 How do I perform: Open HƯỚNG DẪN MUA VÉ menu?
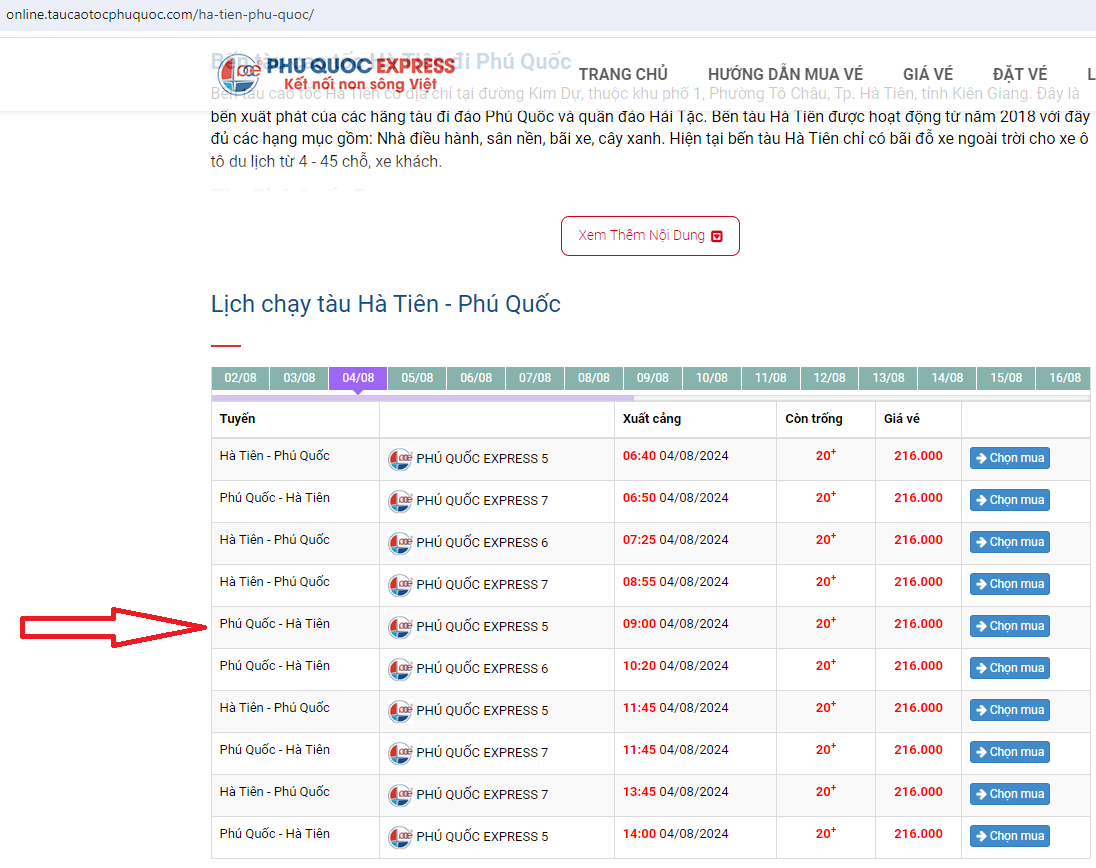pos(785,74)
